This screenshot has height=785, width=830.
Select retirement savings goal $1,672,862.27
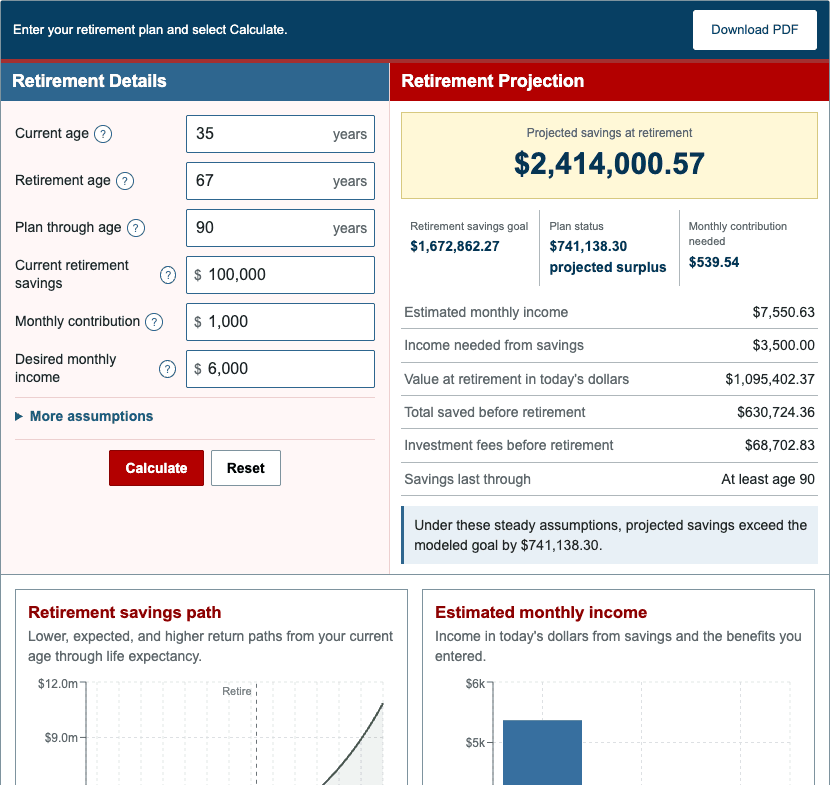455,246
